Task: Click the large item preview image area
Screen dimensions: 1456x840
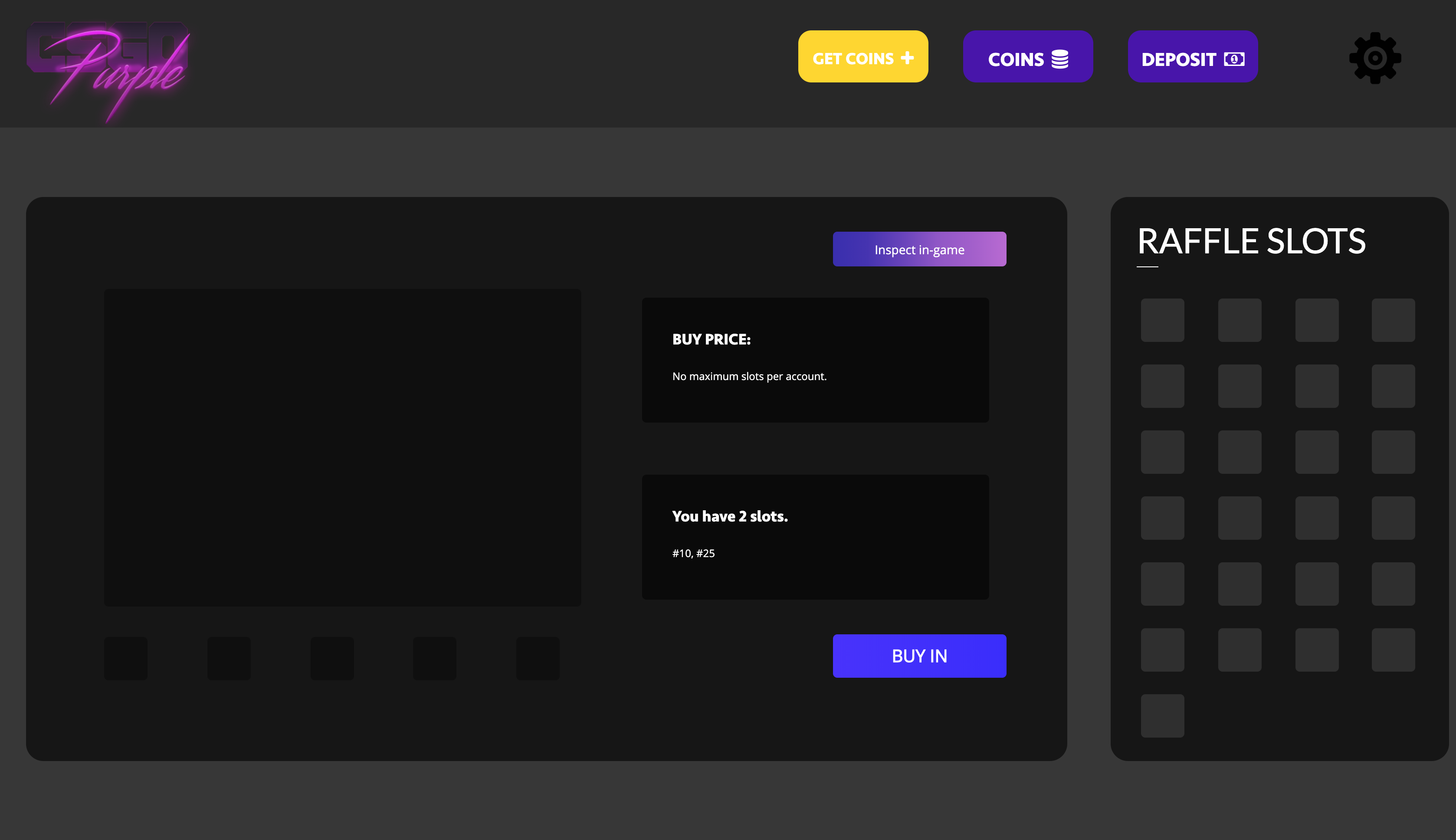Action: 342,447
